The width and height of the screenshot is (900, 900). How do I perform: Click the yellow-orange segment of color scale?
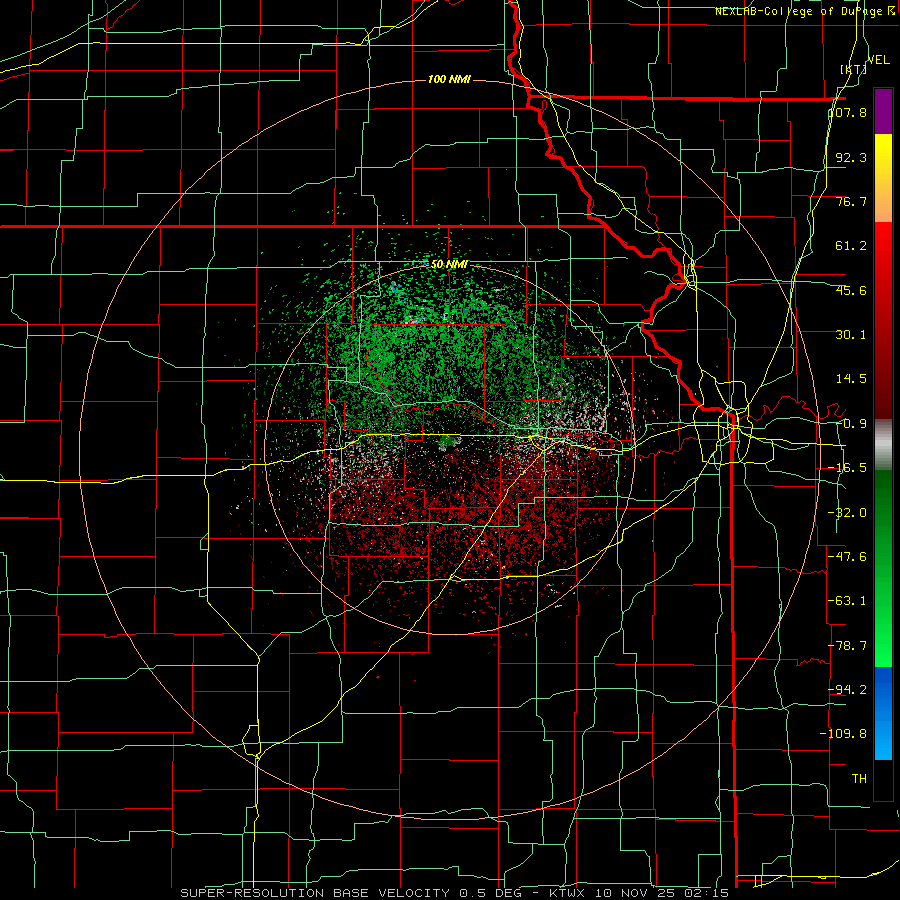(883, 178)
